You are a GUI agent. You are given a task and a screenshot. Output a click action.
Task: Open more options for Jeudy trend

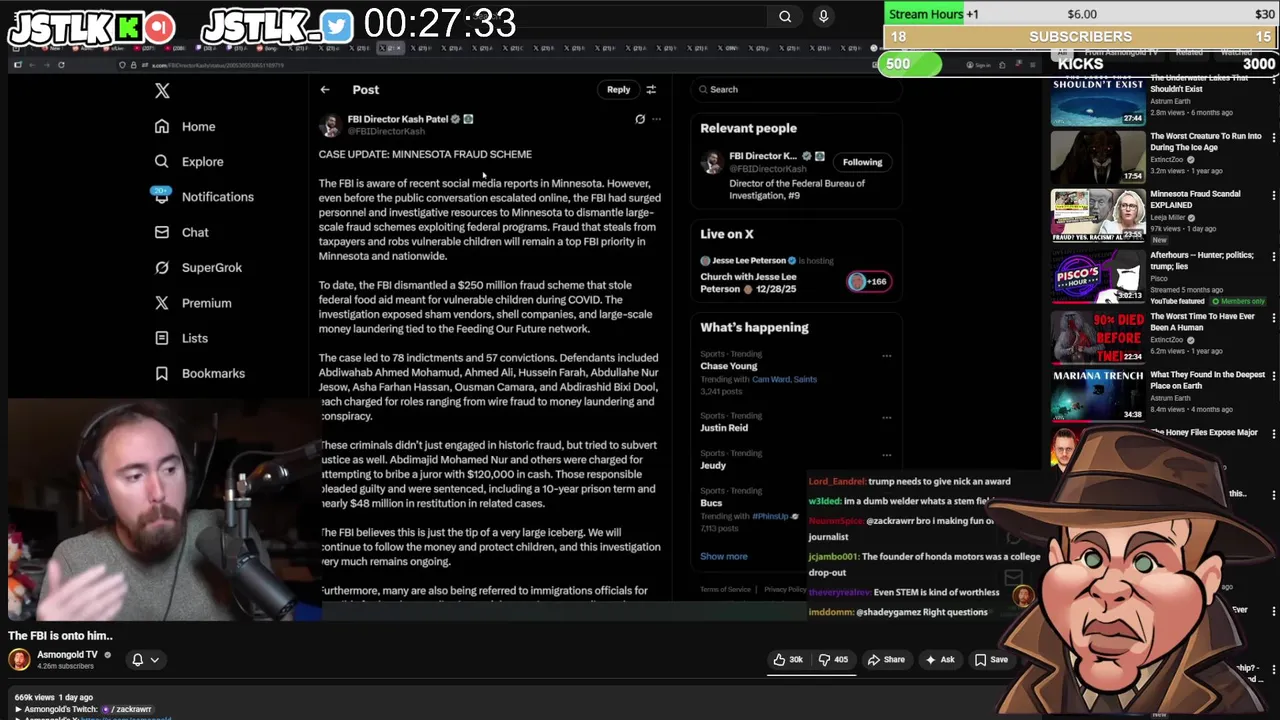886,455
